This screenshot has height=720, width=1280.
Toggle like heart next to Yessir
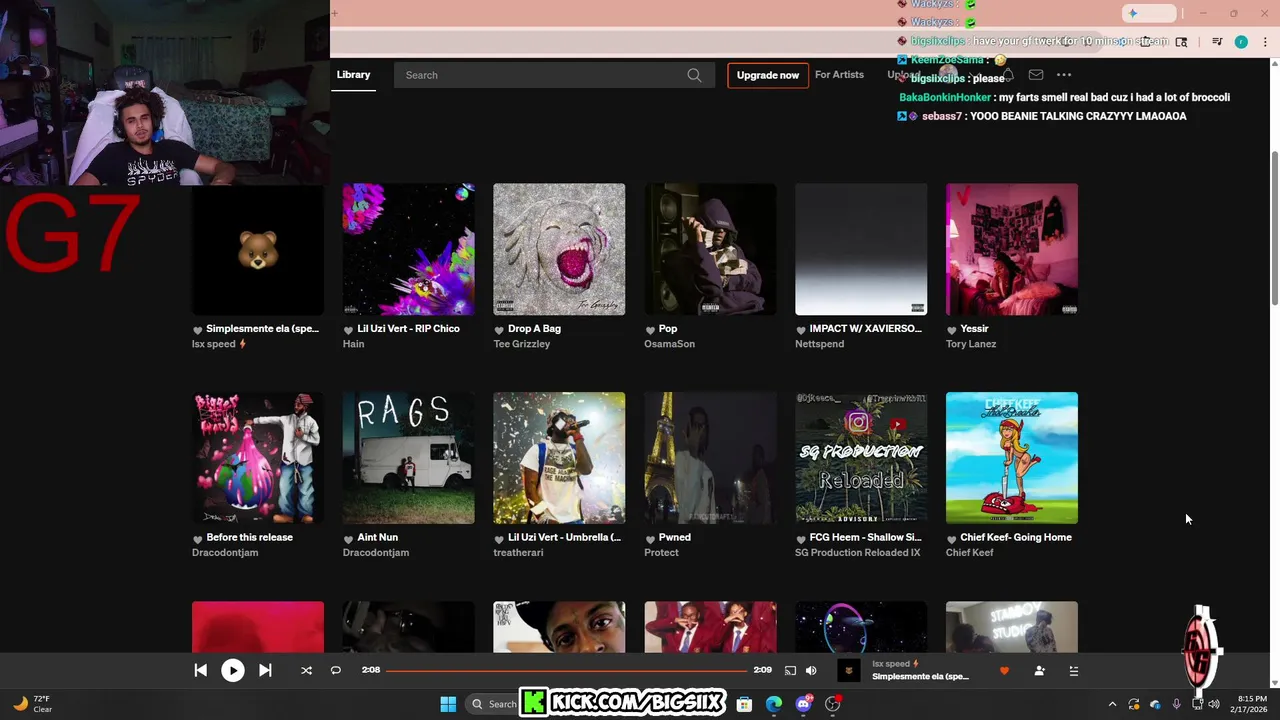951,330
